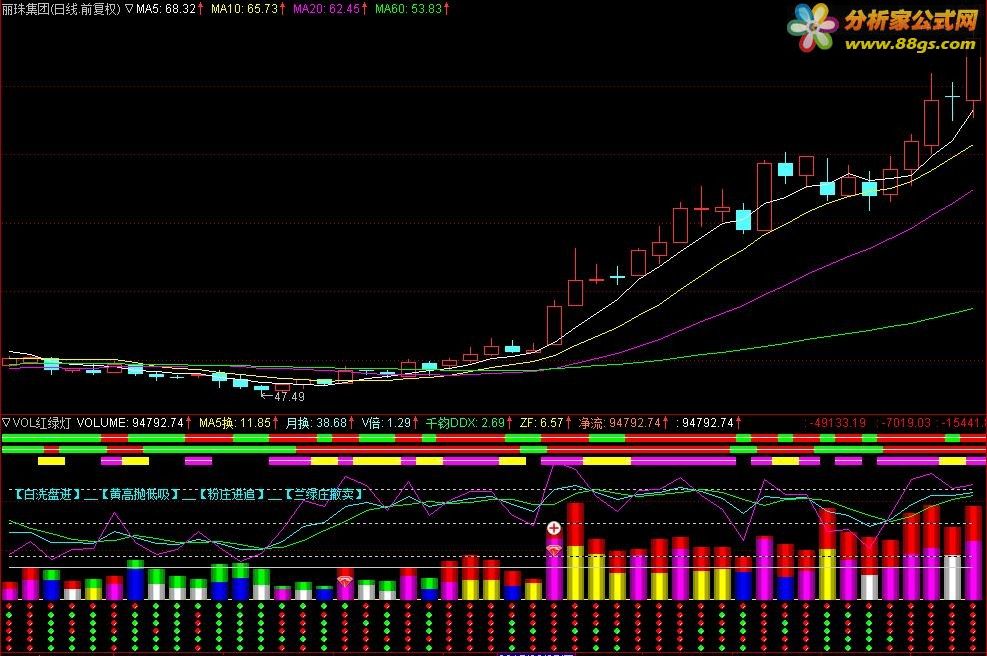Viewport: 987px width, 656px height.
Task: Select the VOL红绿灯 indicator name
Action: click(x=42, y=423)
